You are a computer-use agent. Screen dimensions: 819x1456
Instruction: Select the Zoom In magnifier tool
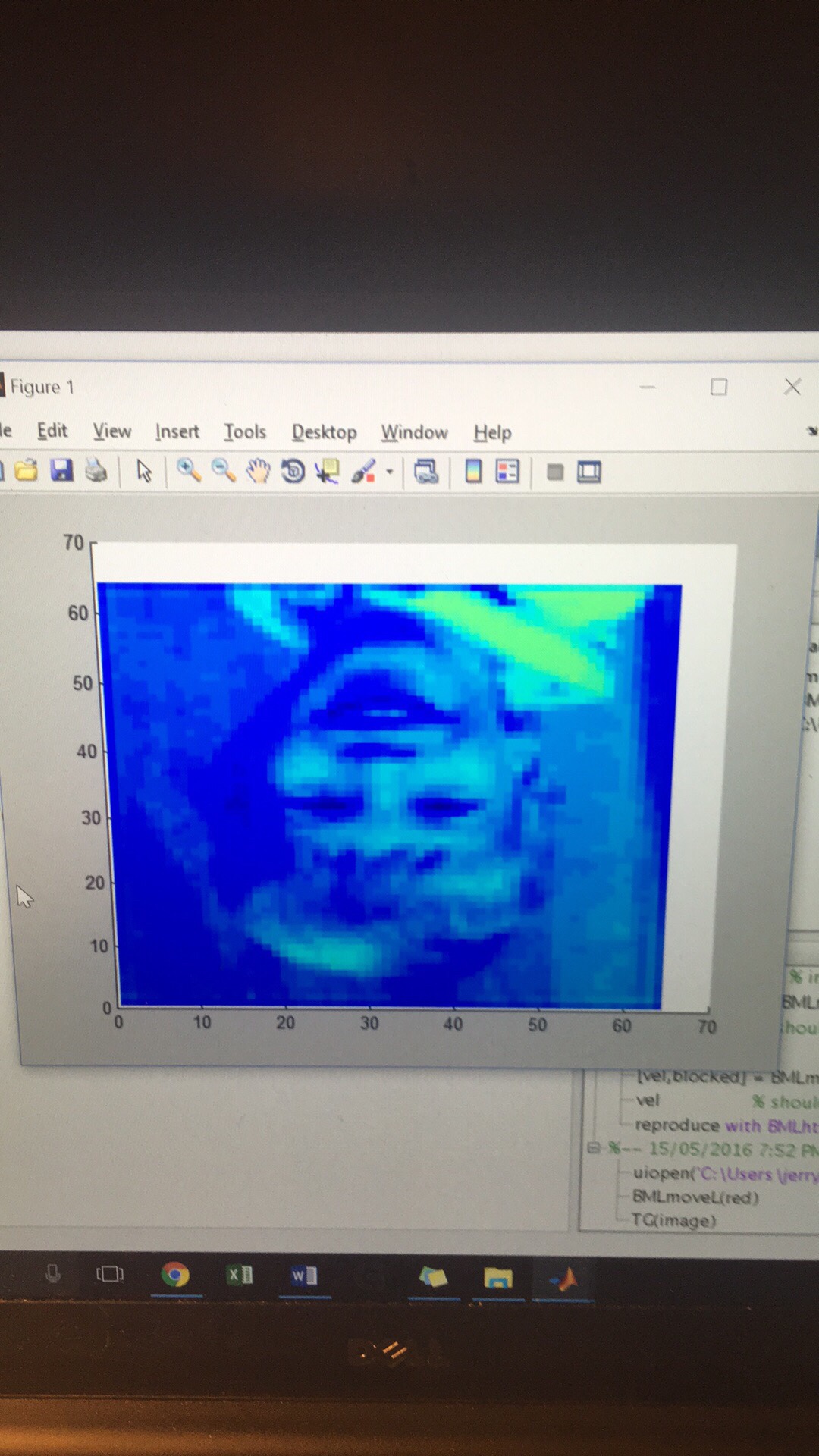point(188,471)
